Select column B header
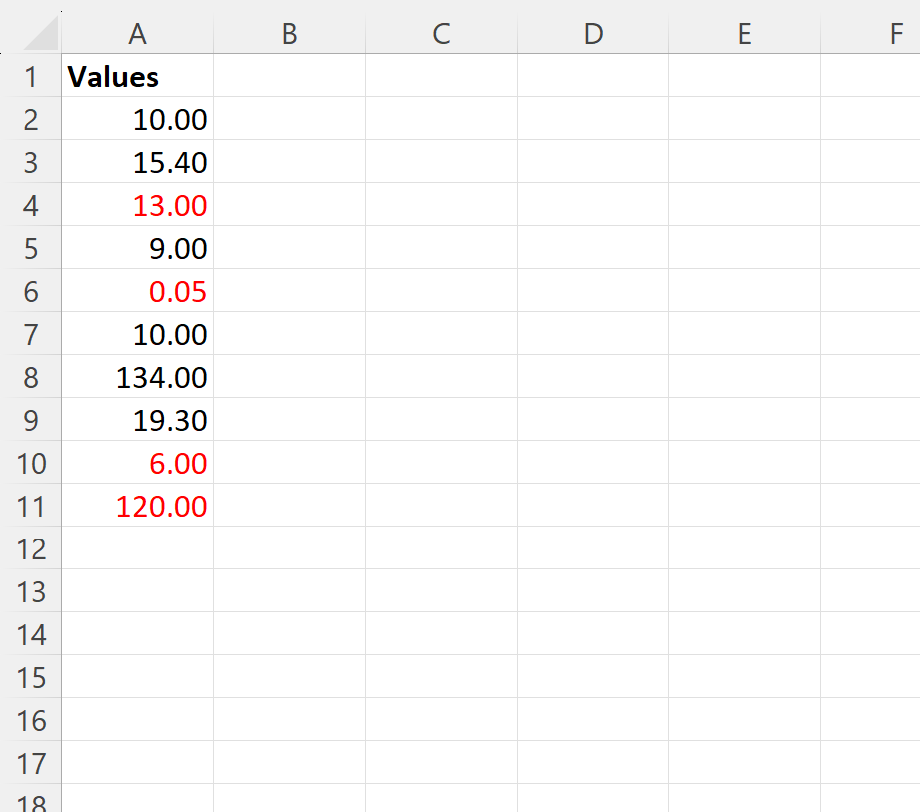This screenshot has width=920, height=812. pyautogui.click(x=289, y=33)
